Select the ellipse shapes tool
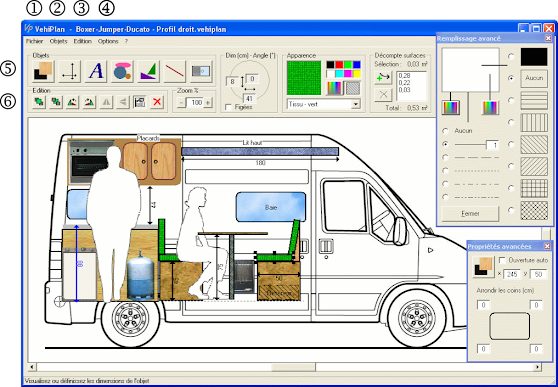 click(122, 71)
